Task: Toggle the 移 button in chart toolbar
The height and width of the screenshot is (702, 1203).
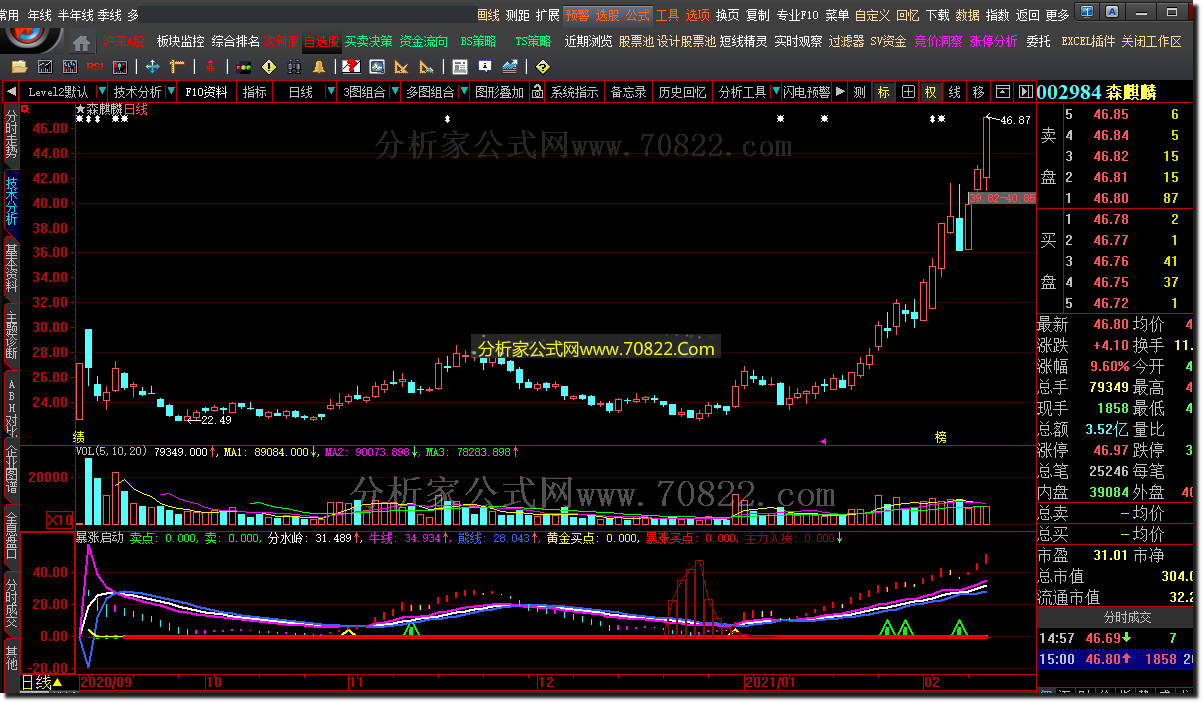Action: [x=978, y=91]
